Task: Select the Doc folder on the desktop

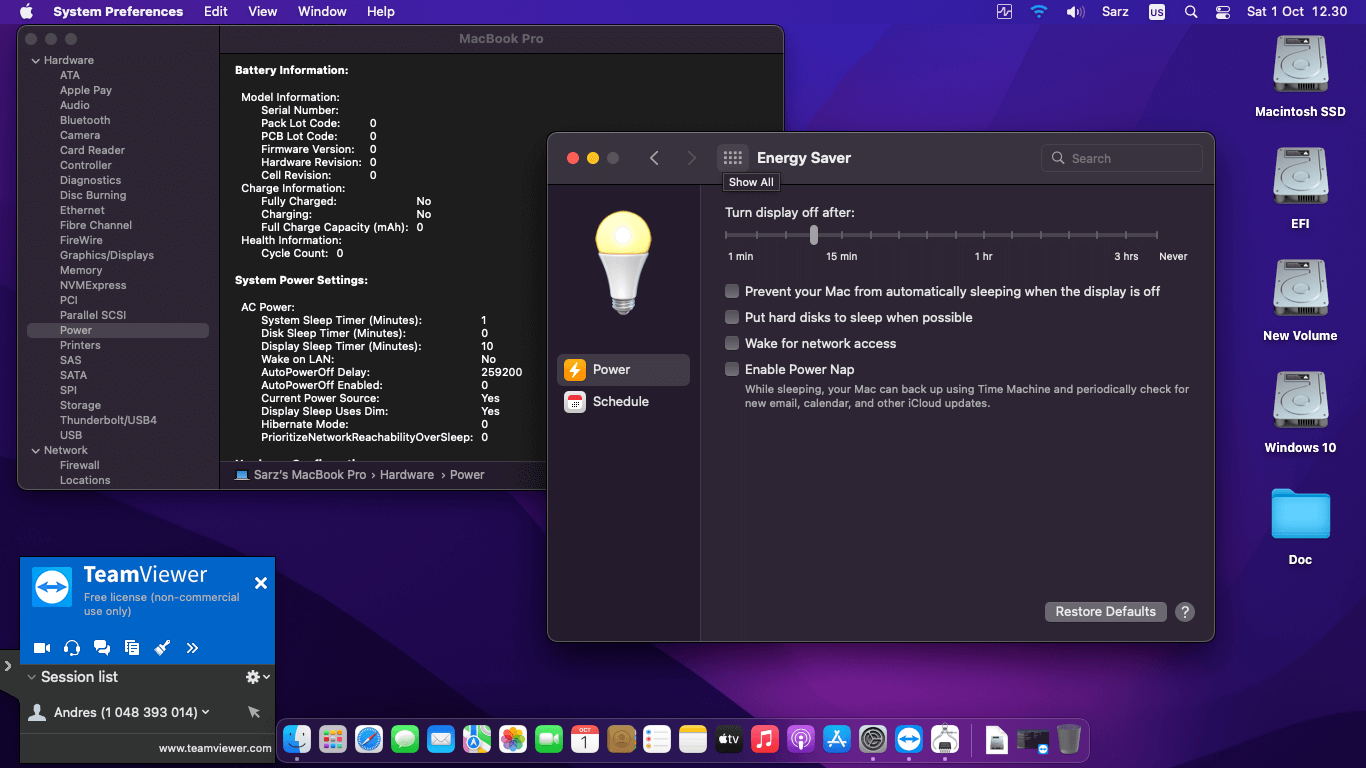Action: [x=1300, y=526]
